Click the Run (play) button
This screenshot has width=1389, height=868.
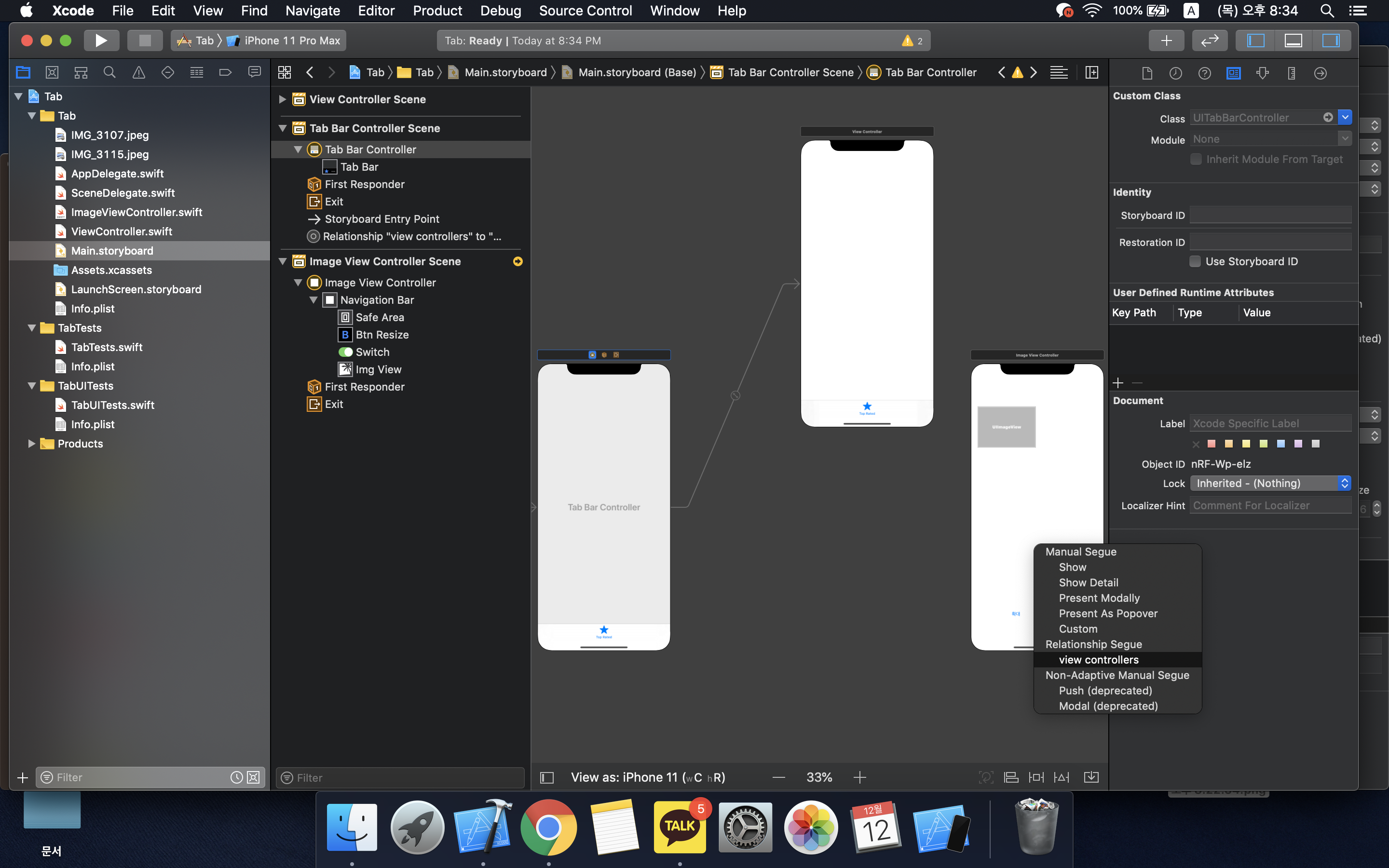(101, 40)
